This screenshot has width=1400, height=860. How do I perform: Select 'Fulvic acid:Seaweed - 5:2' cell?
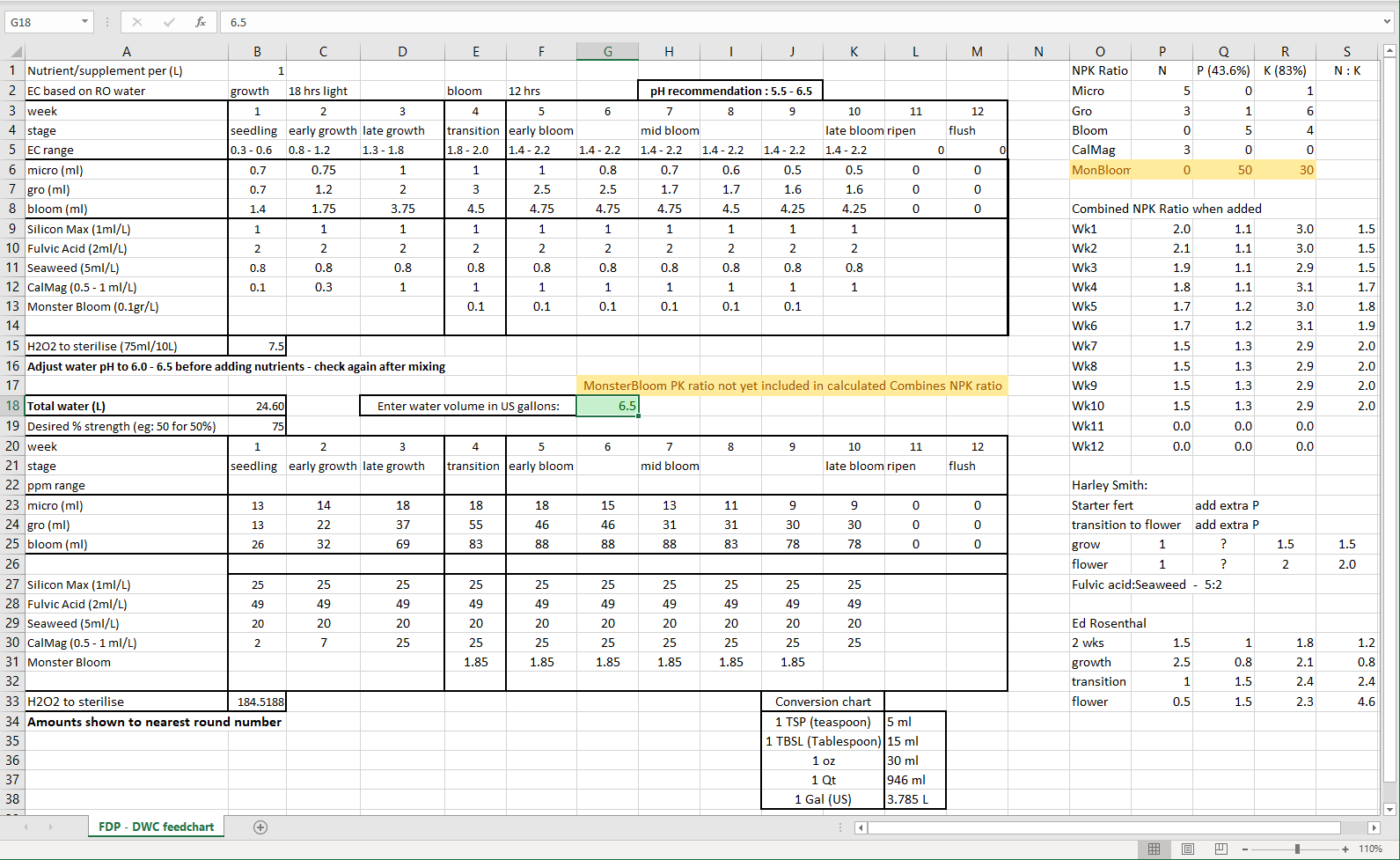pyautogui.click(x=1147, y=584)
